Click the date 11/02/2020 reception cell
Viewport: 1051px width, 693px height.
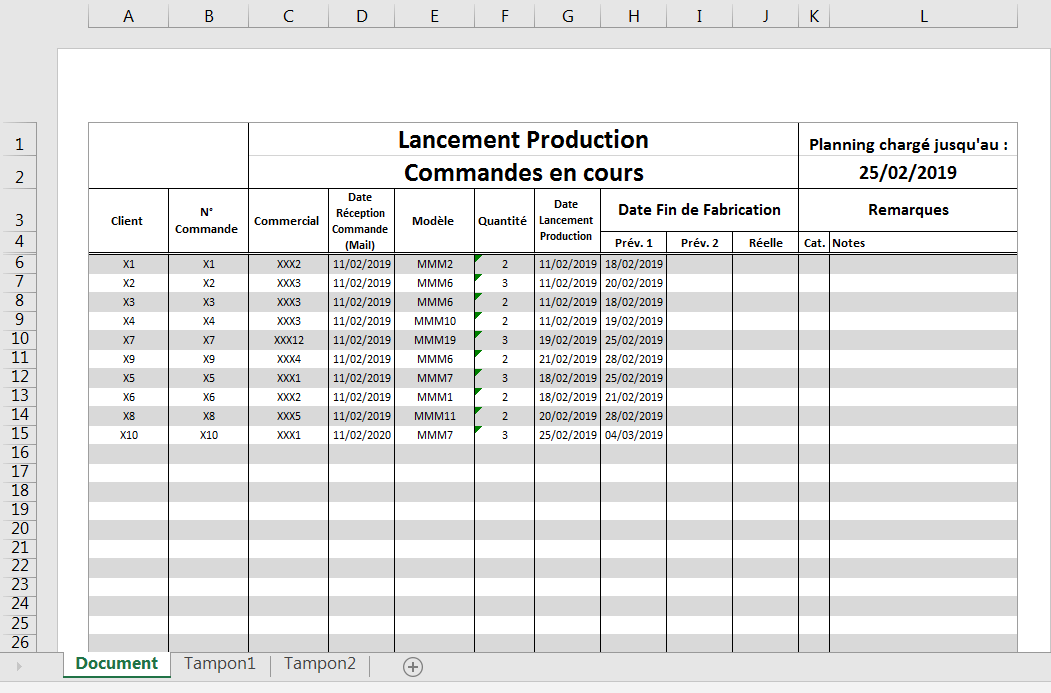pos(361,434)
